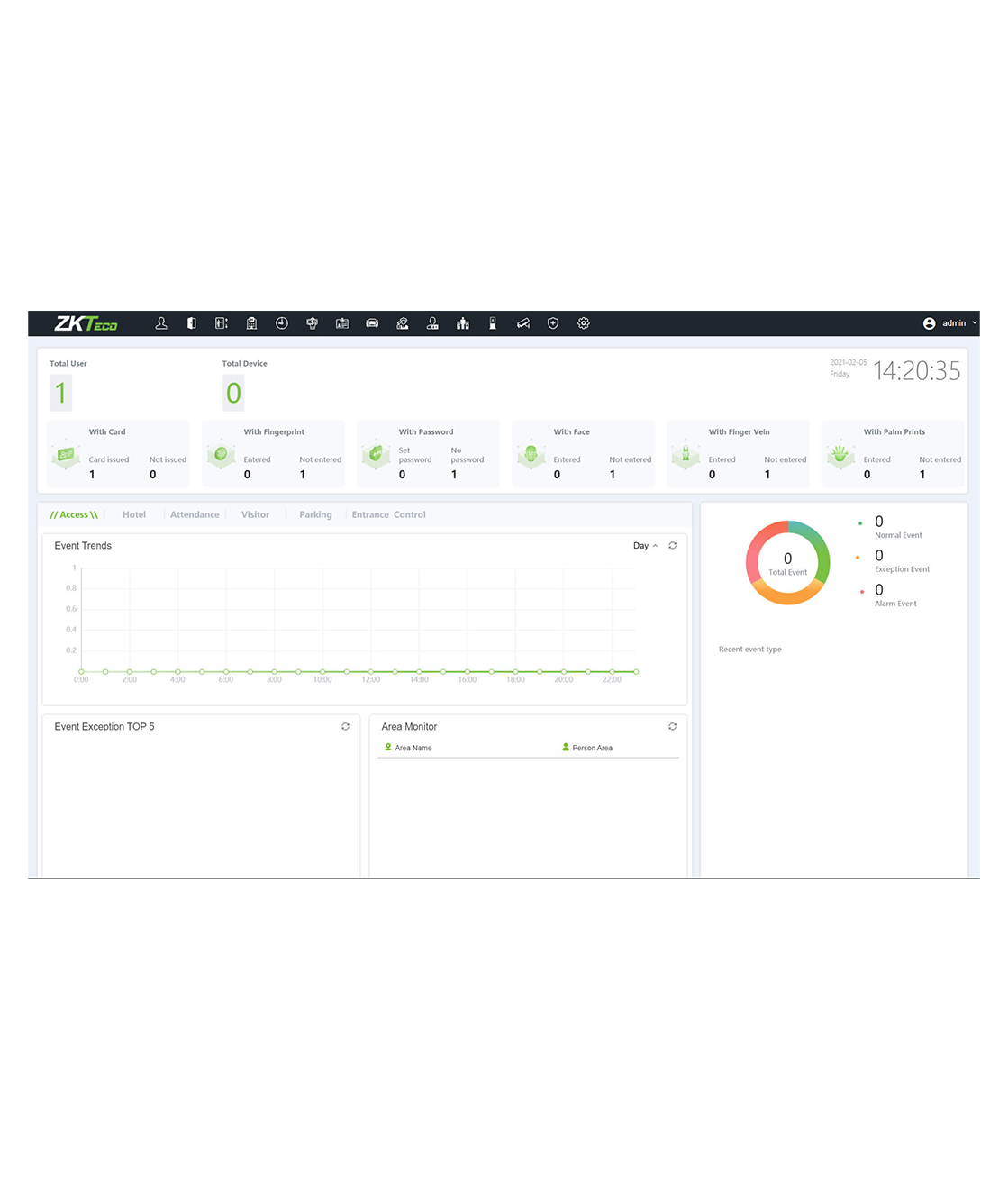
Task: Expand the Day period dropdown
Action: click(645, 546)
